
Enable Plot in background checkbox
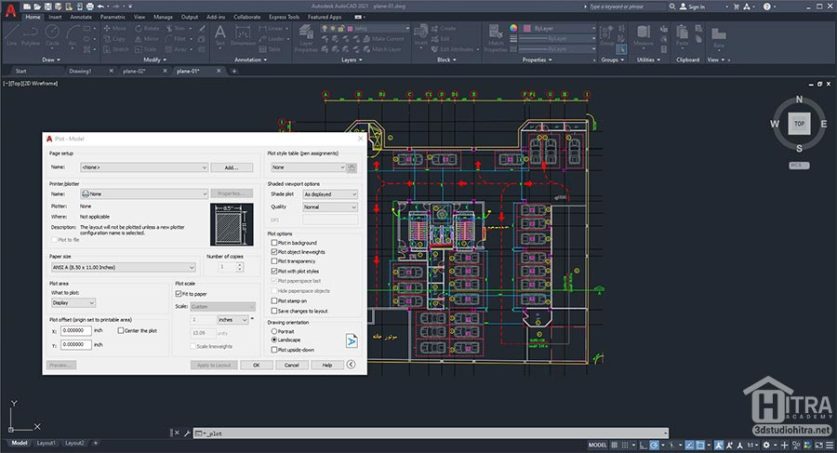274,243
